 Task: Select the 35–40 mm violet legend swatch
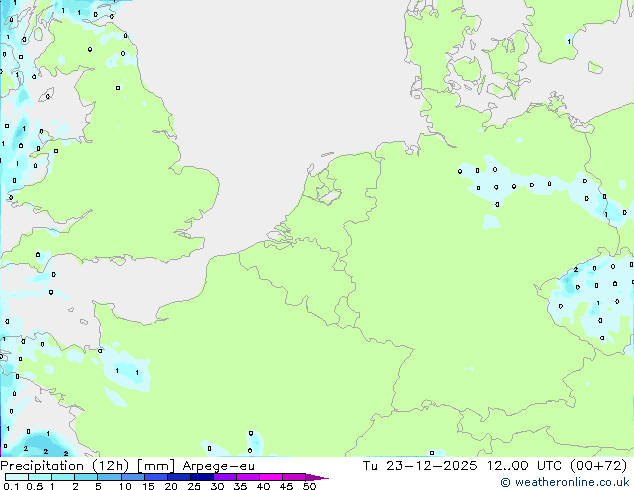247,477
